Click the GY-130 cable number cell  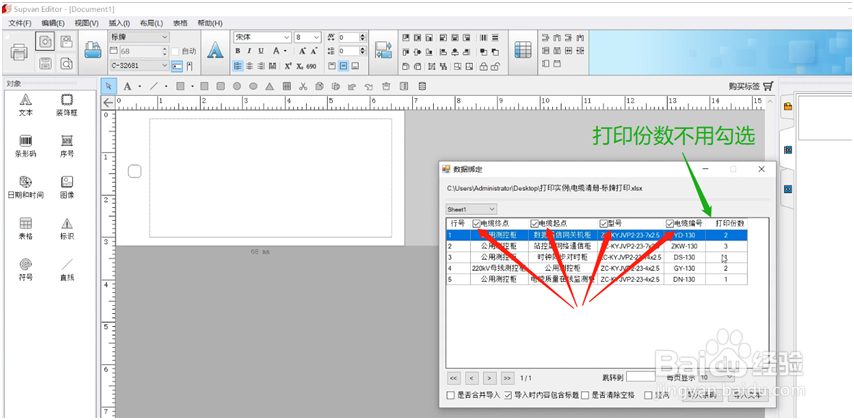click(x=685, y=268)
